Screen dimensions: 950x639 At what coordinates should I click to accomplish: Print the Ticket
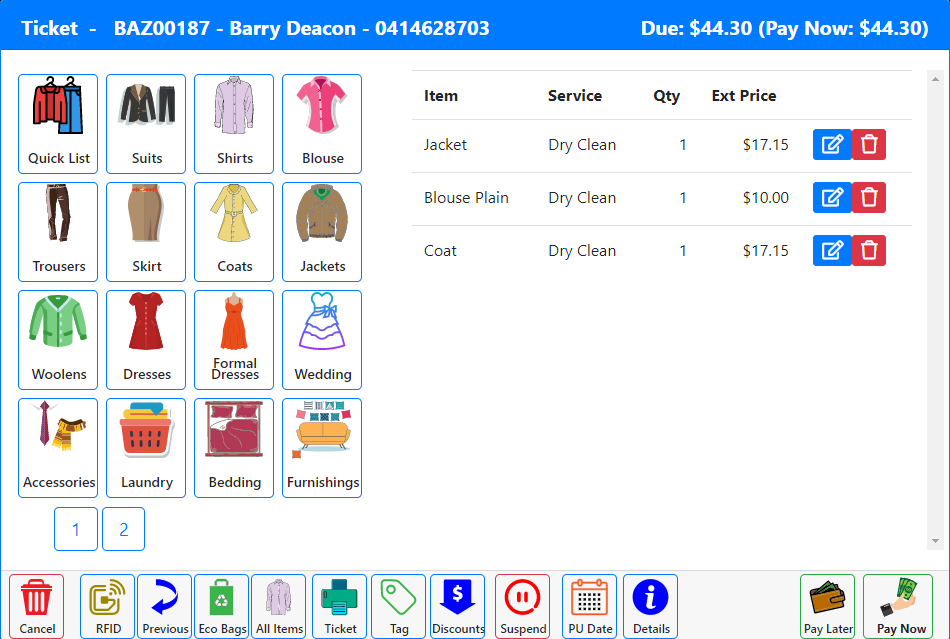pos(339,606)
